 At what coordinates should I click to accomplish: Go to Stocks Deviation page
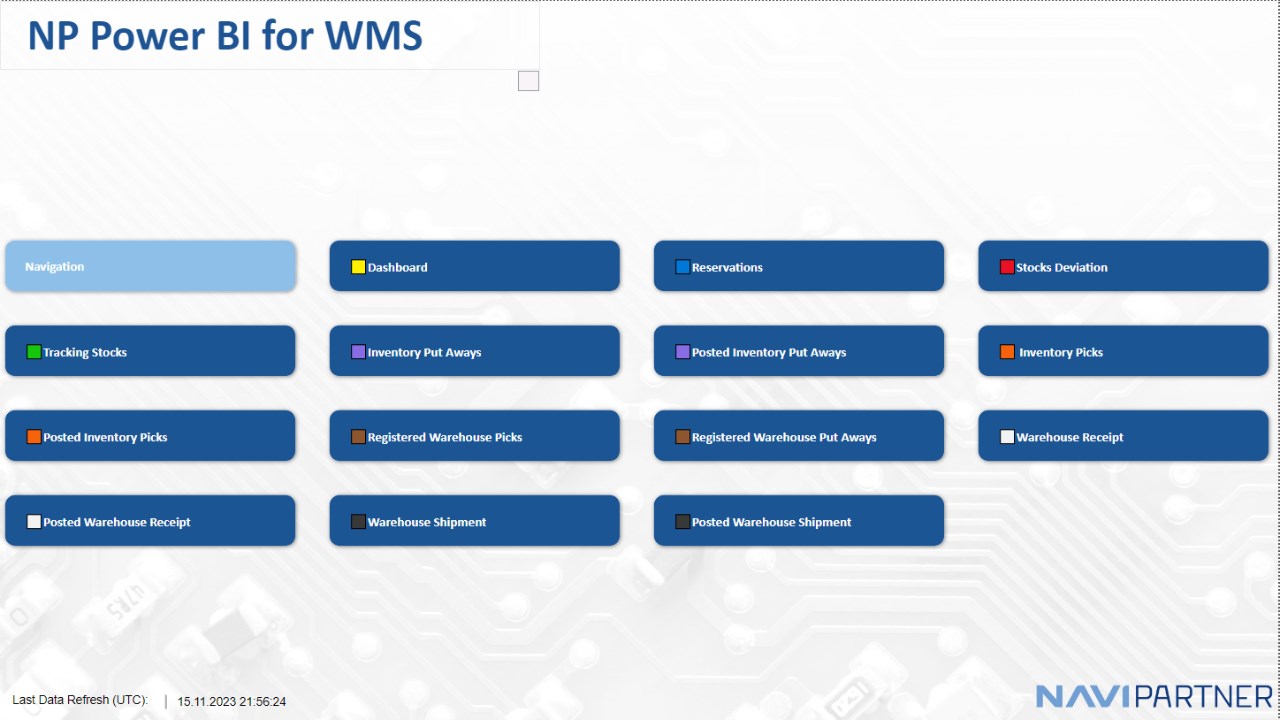[1123, 266]
